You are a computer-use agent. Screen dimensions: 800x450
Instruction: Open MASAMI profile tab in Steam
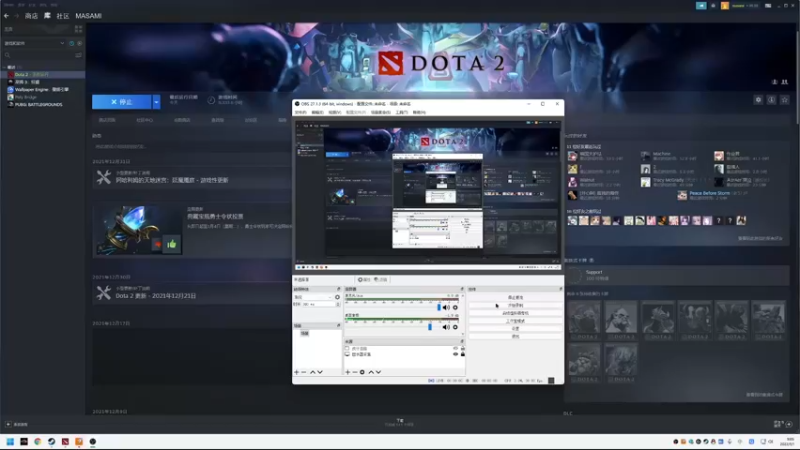[88, 16]
